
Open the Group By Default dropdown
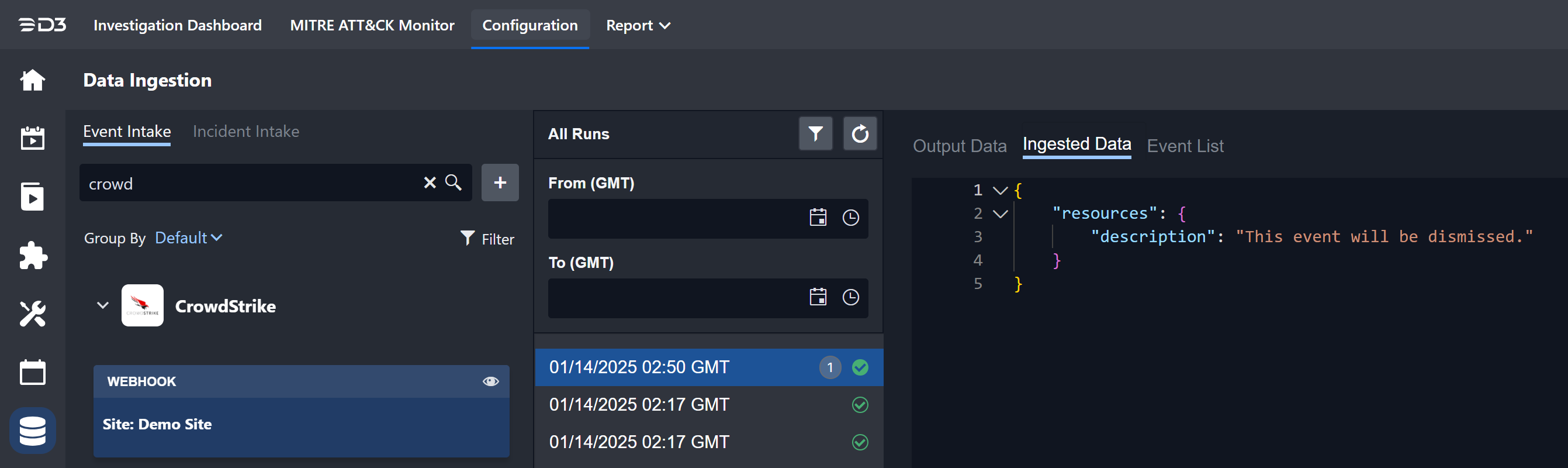(x=188, y=238)
